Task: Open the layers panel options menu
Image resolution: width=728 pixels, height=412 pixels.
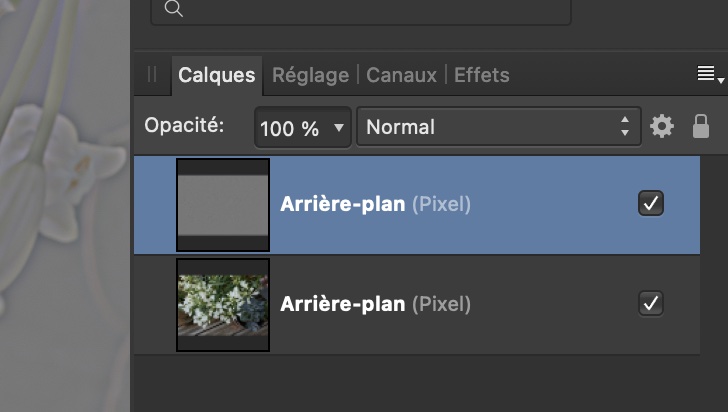Action: [x=707, y=75]
